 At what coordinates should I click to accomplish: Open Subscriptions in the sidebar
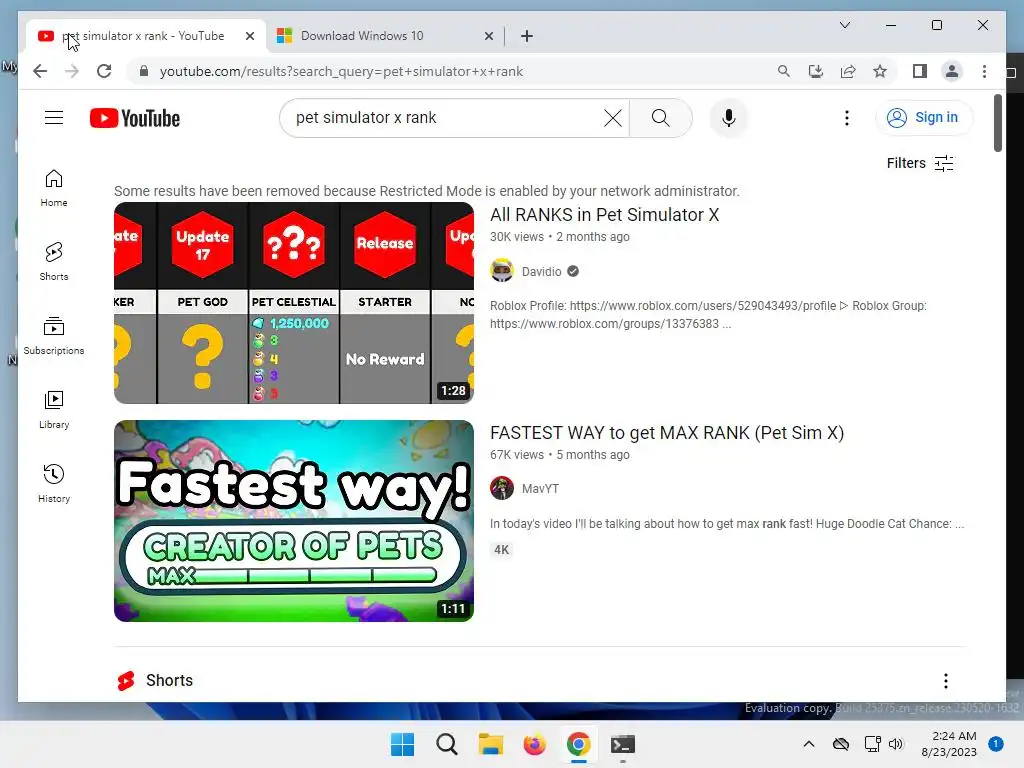click(x=54, y=336)
